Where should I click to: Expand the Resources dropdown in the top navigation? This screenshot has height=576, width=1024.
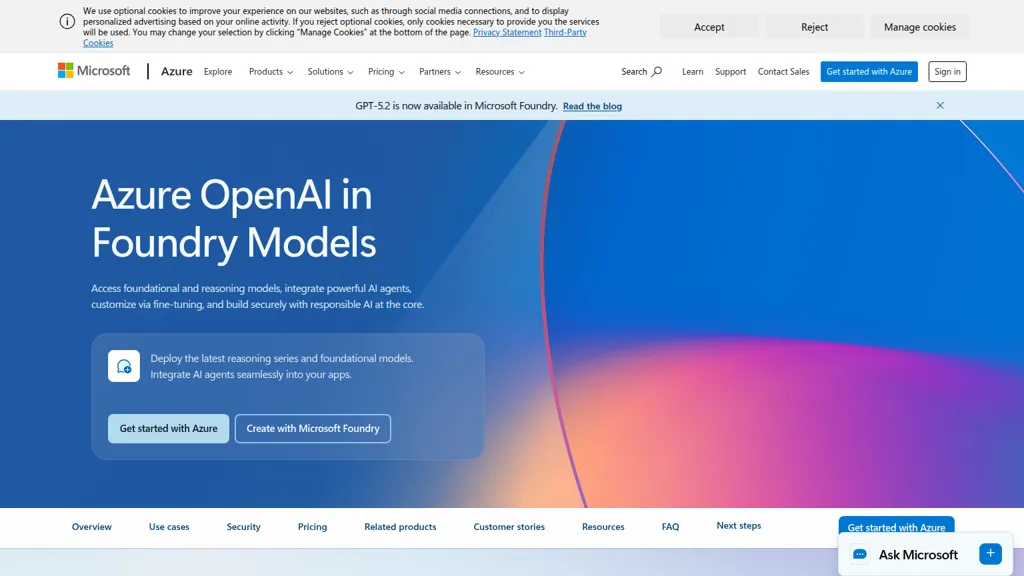500,72
